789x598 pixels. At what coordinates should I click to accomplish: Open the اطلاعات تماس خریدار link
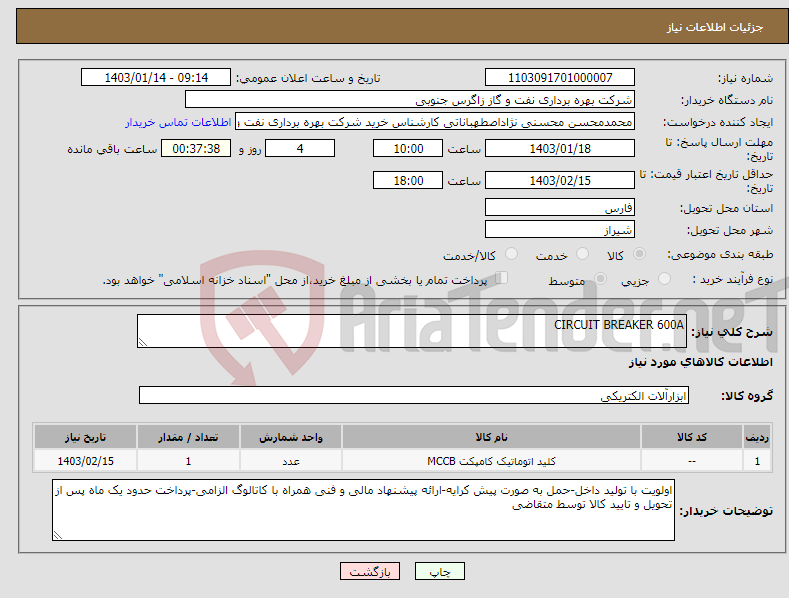(x=178, y=122)
